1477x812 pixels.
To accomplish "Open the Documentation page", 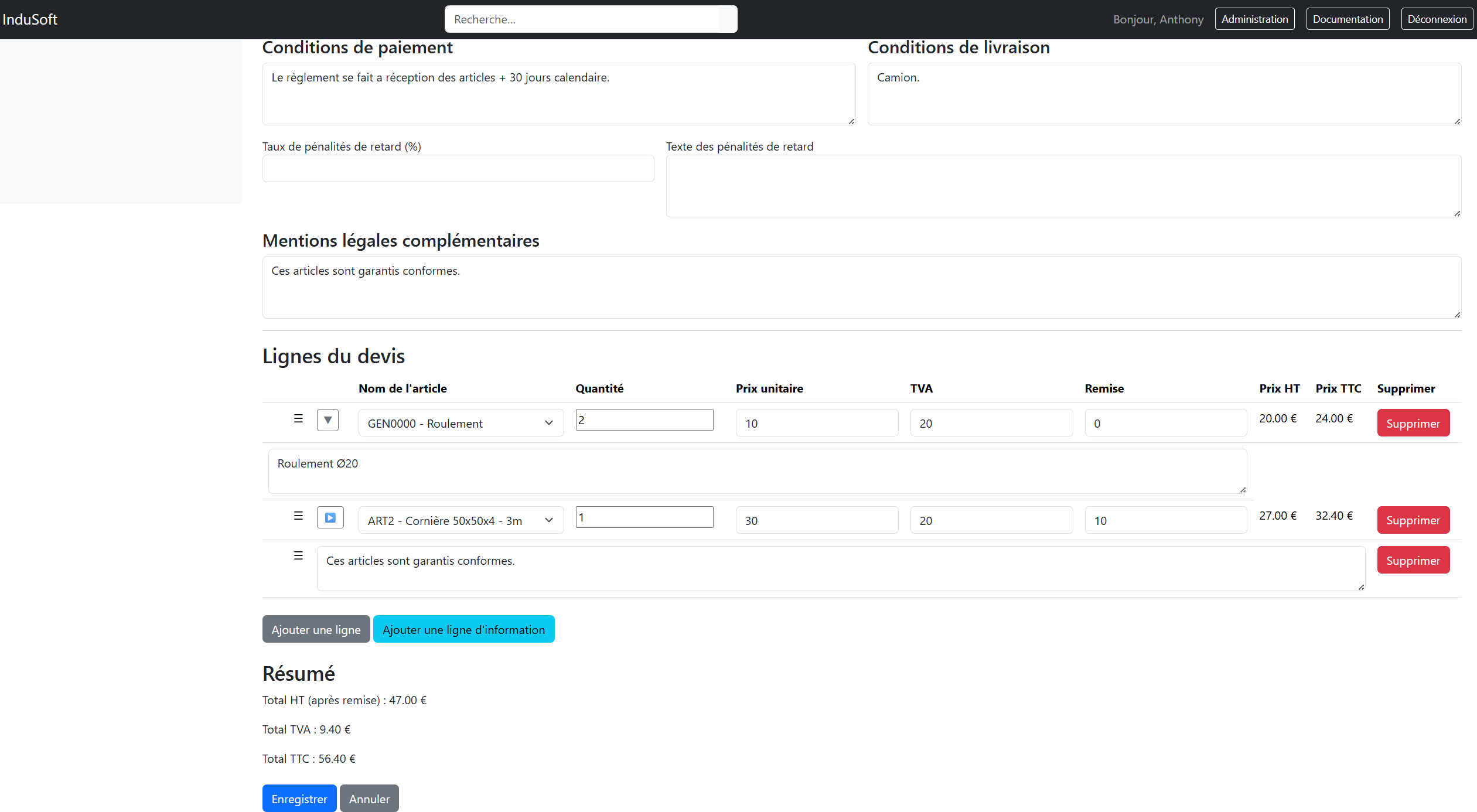I will click(x=1347, y=19).
